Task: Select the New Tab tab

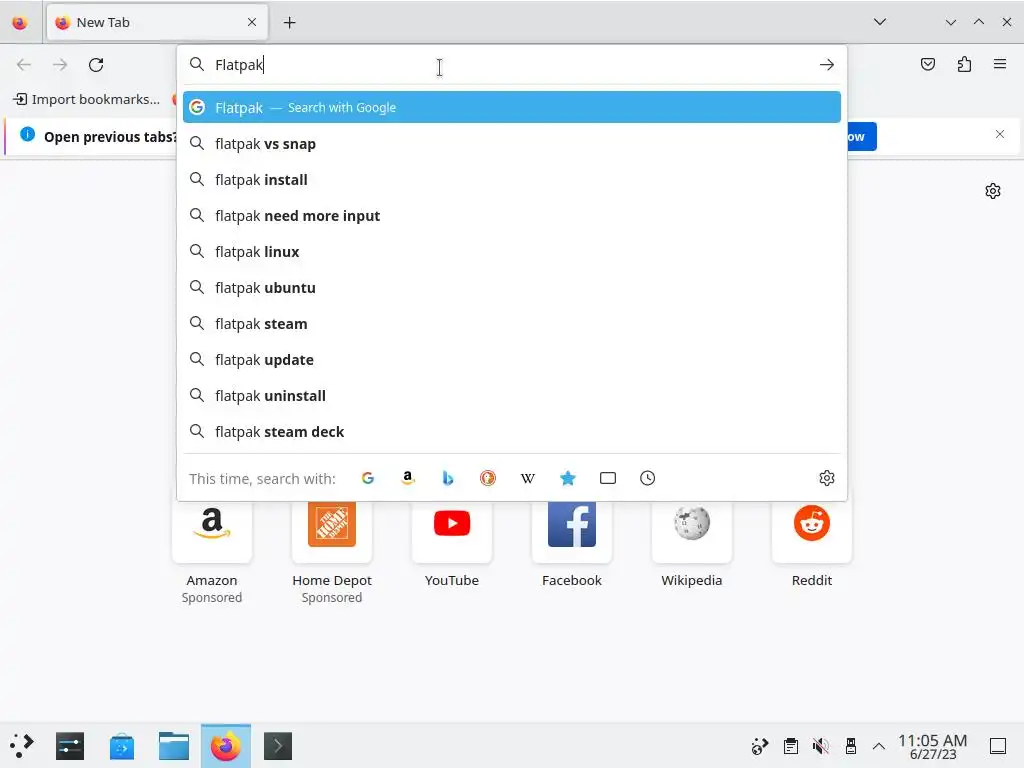Action: point(157,23)
